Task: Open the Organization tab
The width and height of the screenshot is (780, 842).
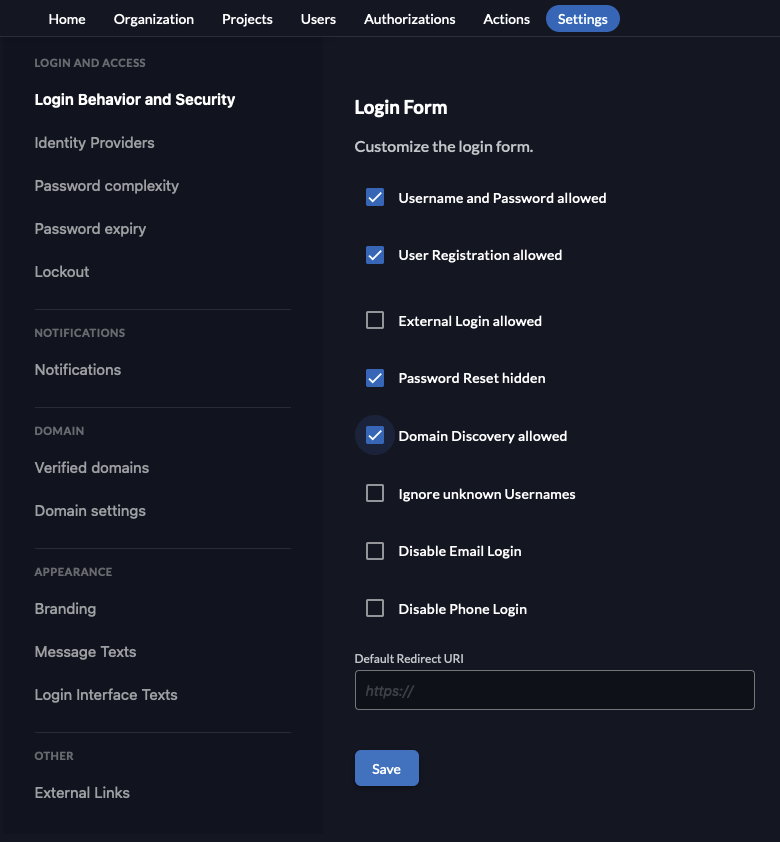Action: 153,18
